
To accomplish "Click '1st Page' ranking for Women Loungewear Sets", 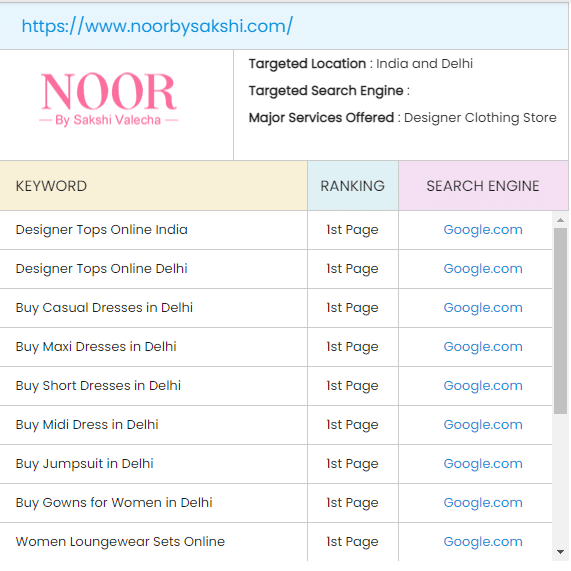I will click(x=353, y=542).
